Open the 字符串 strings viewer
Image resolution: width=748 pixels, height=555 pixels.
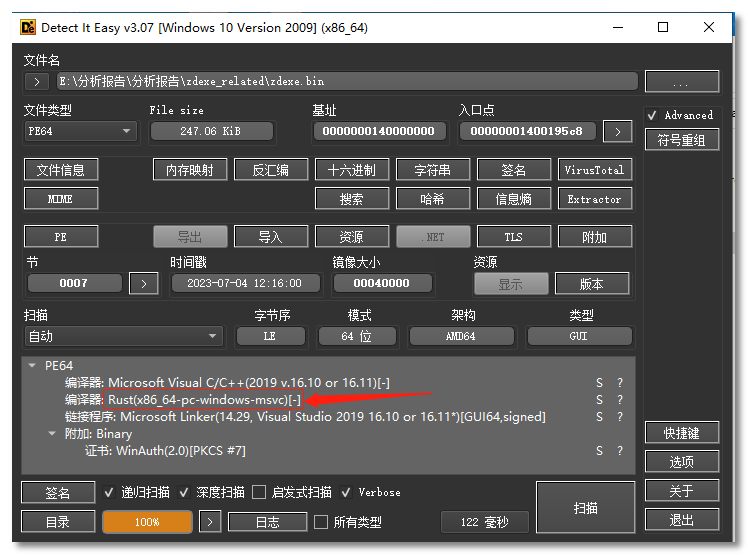pyautogui.click(x=433, y=170)
